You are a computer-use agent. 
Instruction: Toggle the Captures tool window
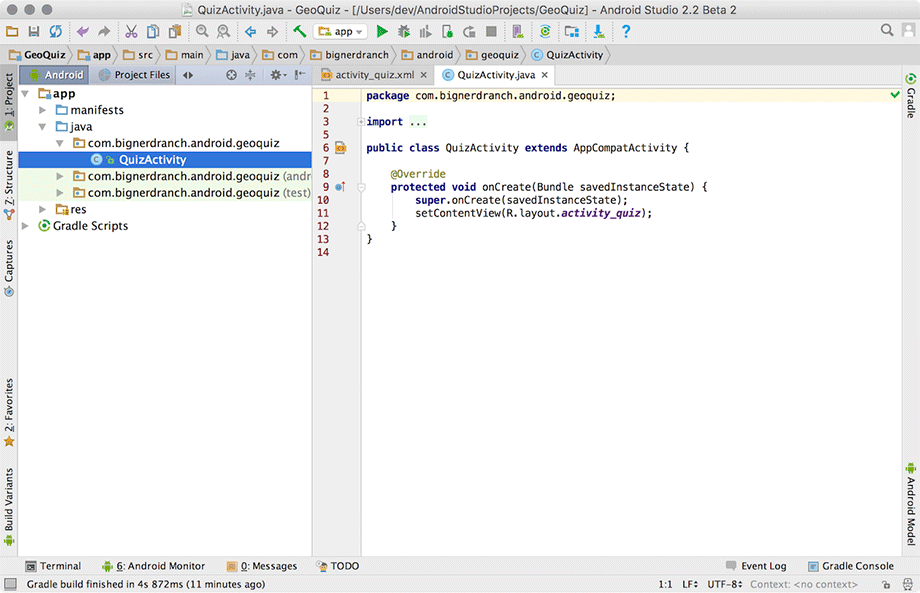pos(9,268)
